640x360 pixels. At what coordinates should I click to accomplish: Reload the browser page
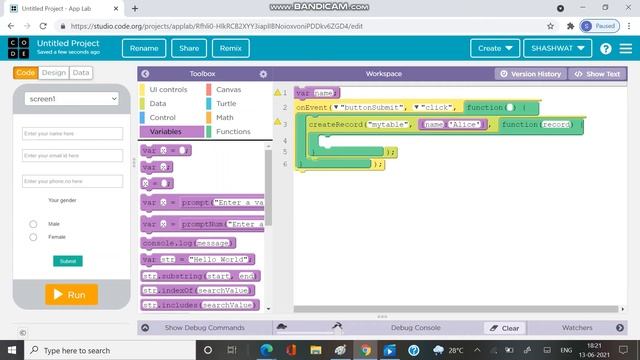[x=43, y=26]
